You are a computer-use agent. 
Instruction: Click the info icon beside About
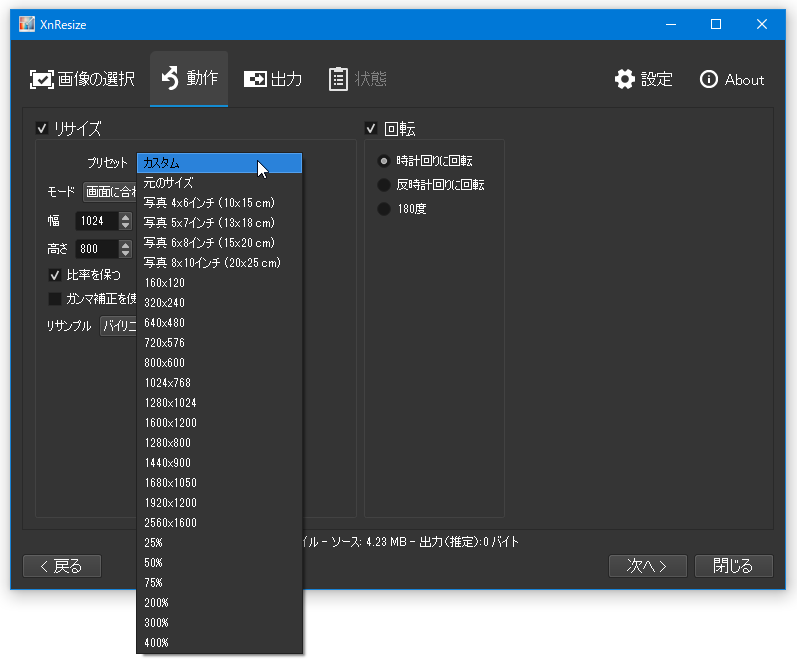709,79
